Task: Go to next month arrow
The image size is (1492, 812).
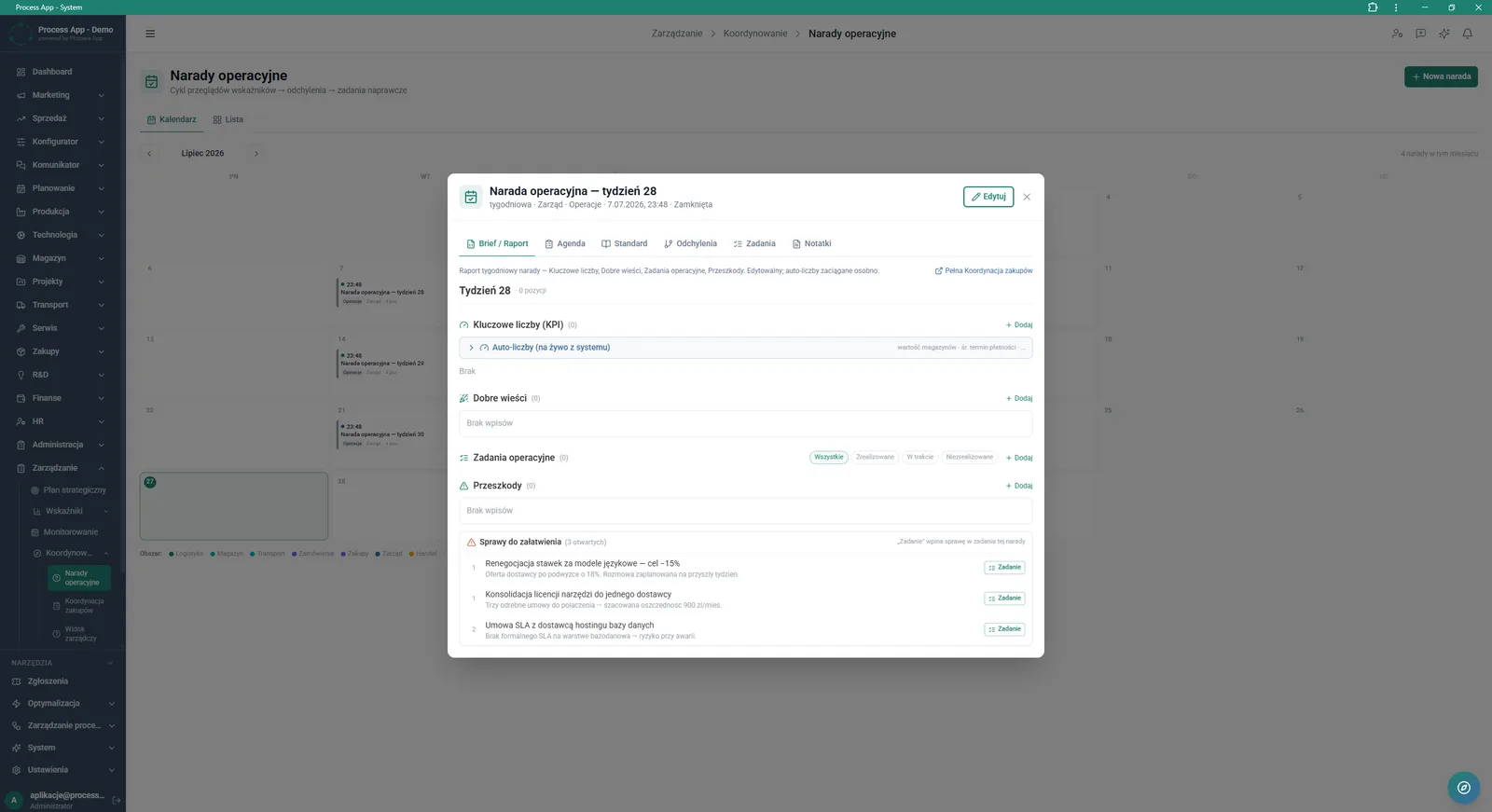Action: 256,154
